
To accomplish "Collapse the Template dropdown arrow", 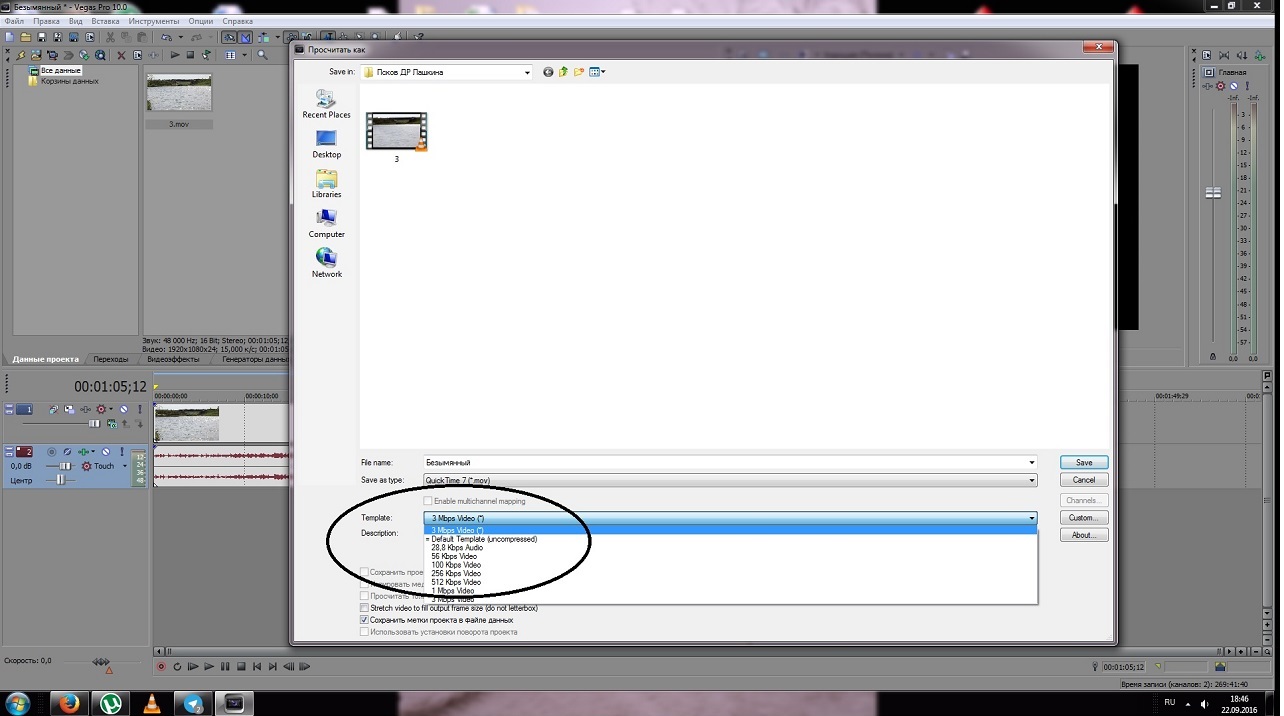I will [x=1031, y=518].
